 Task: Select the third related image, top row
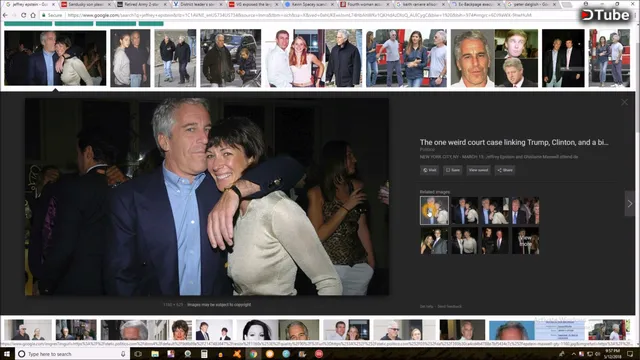click(x=495, y=210)
